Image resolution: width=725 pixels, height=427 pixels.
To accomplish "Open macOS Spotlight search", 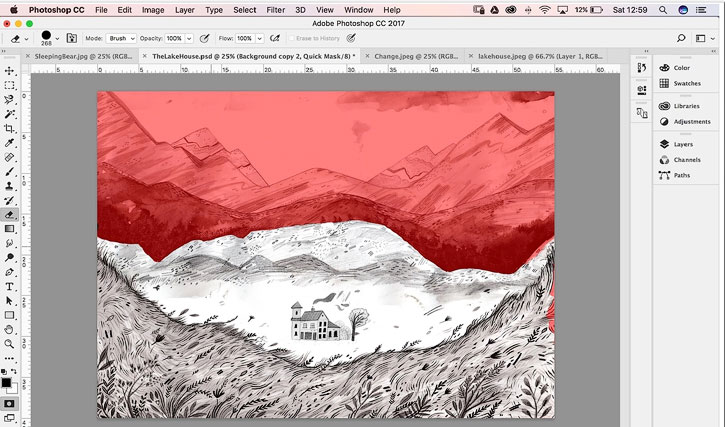I will (663, 10).
